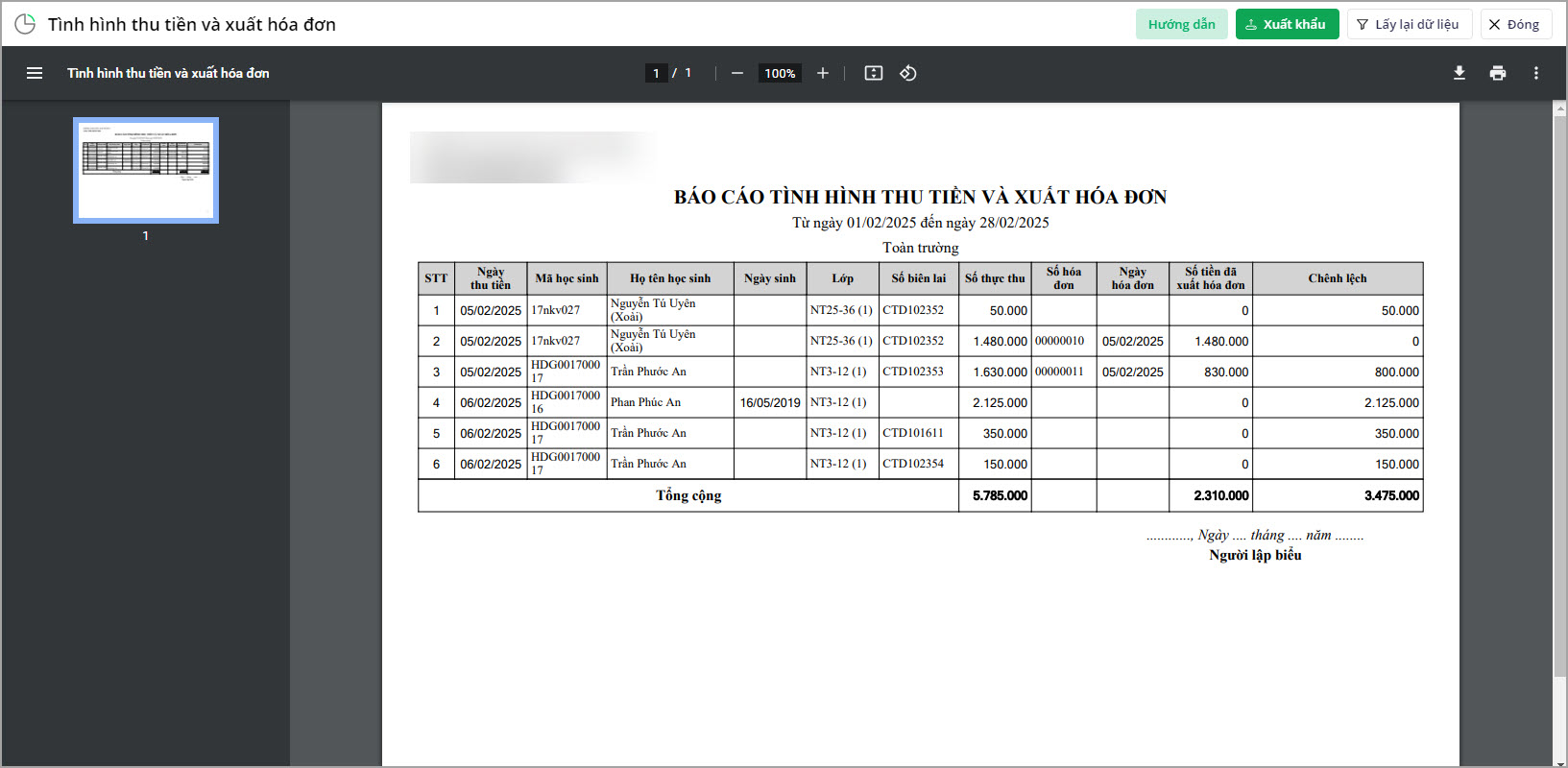The image size is (1568, 768).
Task: Export with the Xuất khẩu button
Action: 1288,24
